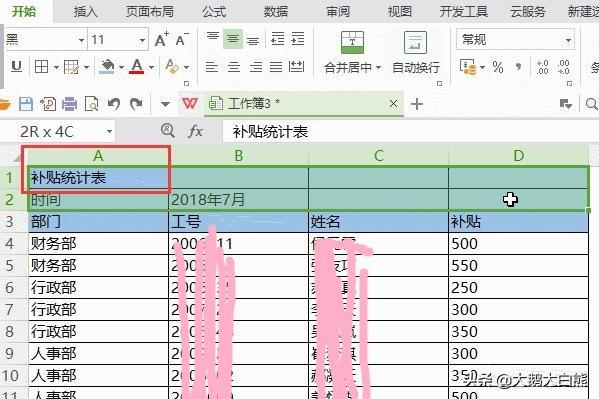
Task: Toggle middle vertical alignment button
Action: [233, 39]
